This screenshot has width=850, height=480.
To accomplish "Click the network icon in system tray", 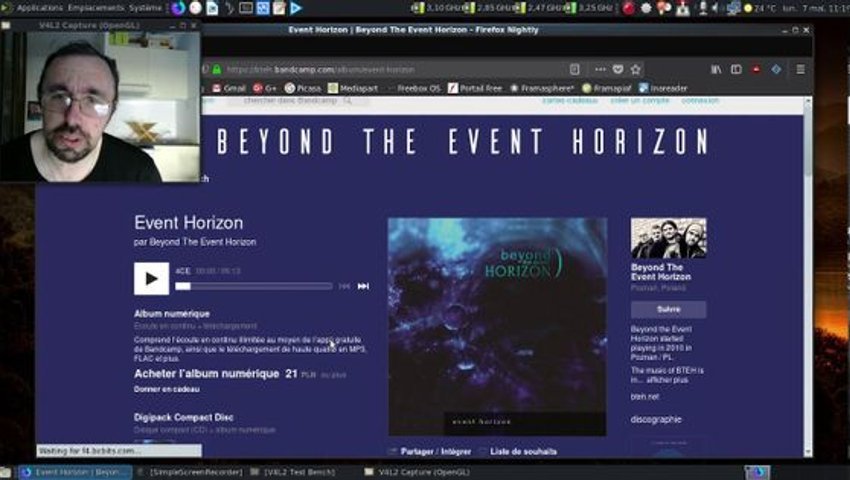I will pos(733,8).
